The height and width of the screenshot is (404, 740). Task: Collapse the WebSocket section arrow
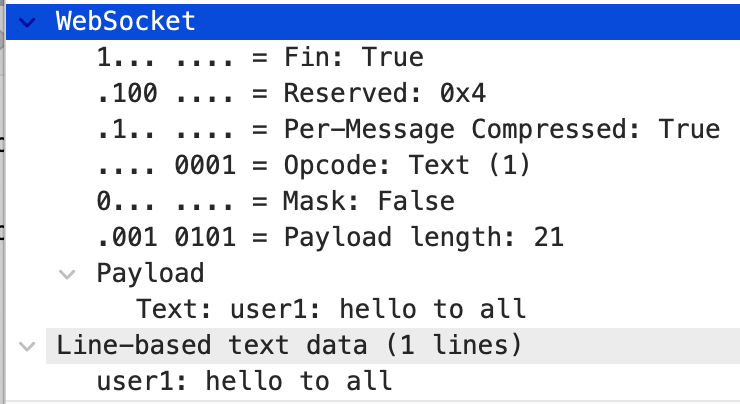click(27, 20)
